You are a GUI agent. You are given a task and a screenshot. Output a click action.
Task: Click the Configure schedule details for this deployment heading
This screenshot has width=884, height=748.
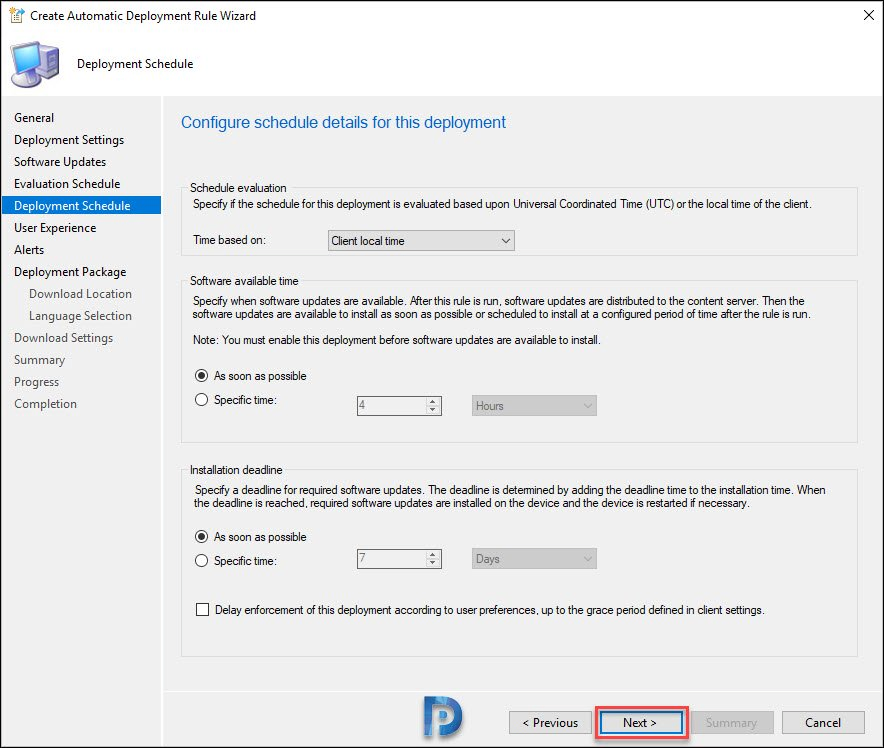343,122
